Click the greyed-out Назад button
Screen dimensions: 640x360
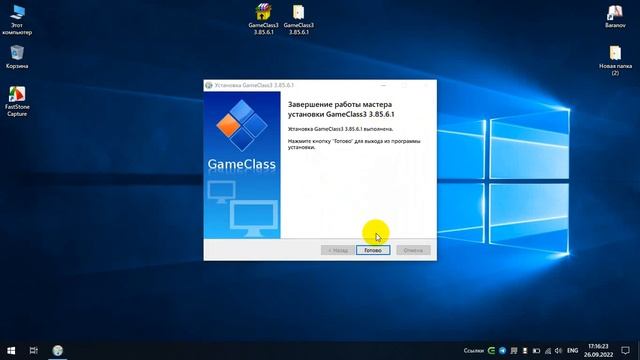338,250
